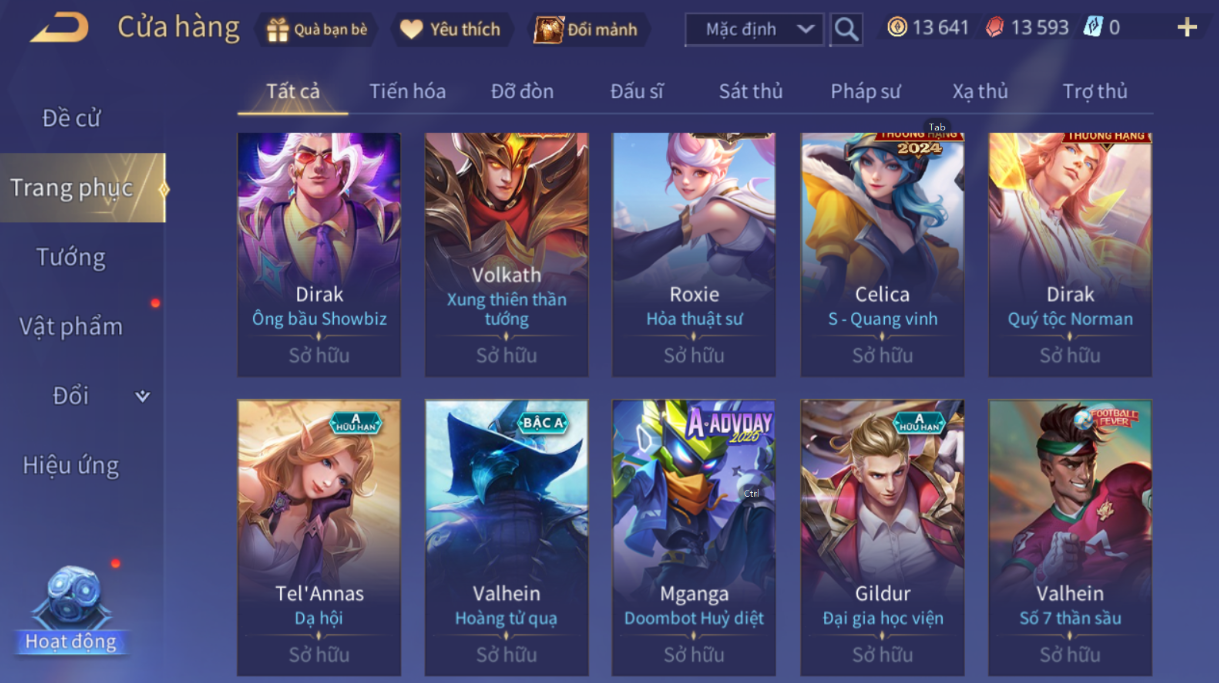
Task: Click Sở hữu under Tel'Annas Dạ hội
Action: (x=319, y=655)
